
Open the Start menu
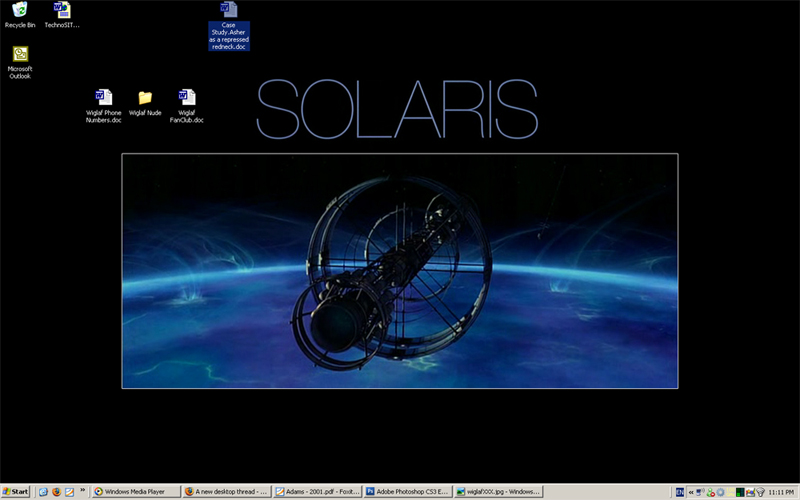(16, 492)
